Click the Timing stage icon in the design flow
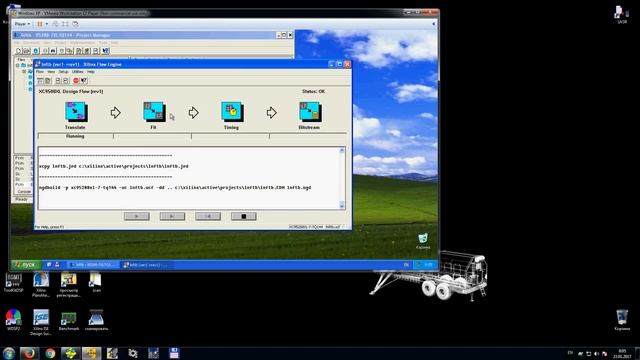 pyautogui.click(x=232, y=112)
